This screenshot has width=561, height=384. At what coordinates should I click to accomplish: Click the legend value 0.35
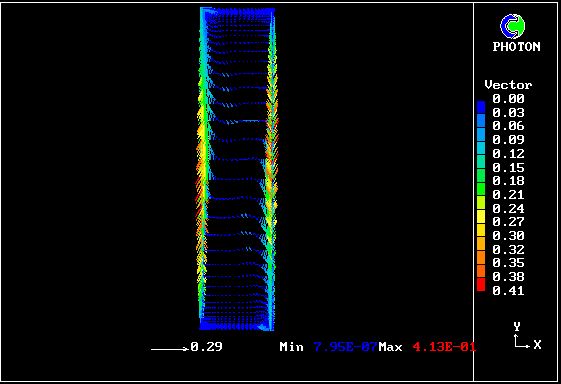[508, 263]
